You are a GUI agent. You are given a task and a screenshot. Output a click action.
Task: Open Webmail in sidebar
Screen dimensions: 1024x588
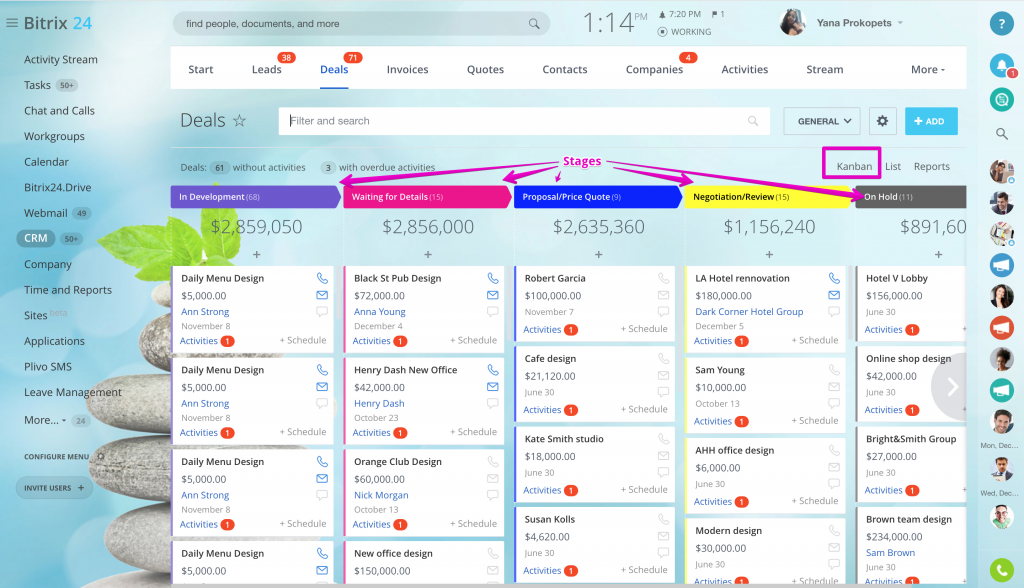(x=46, y=213)
